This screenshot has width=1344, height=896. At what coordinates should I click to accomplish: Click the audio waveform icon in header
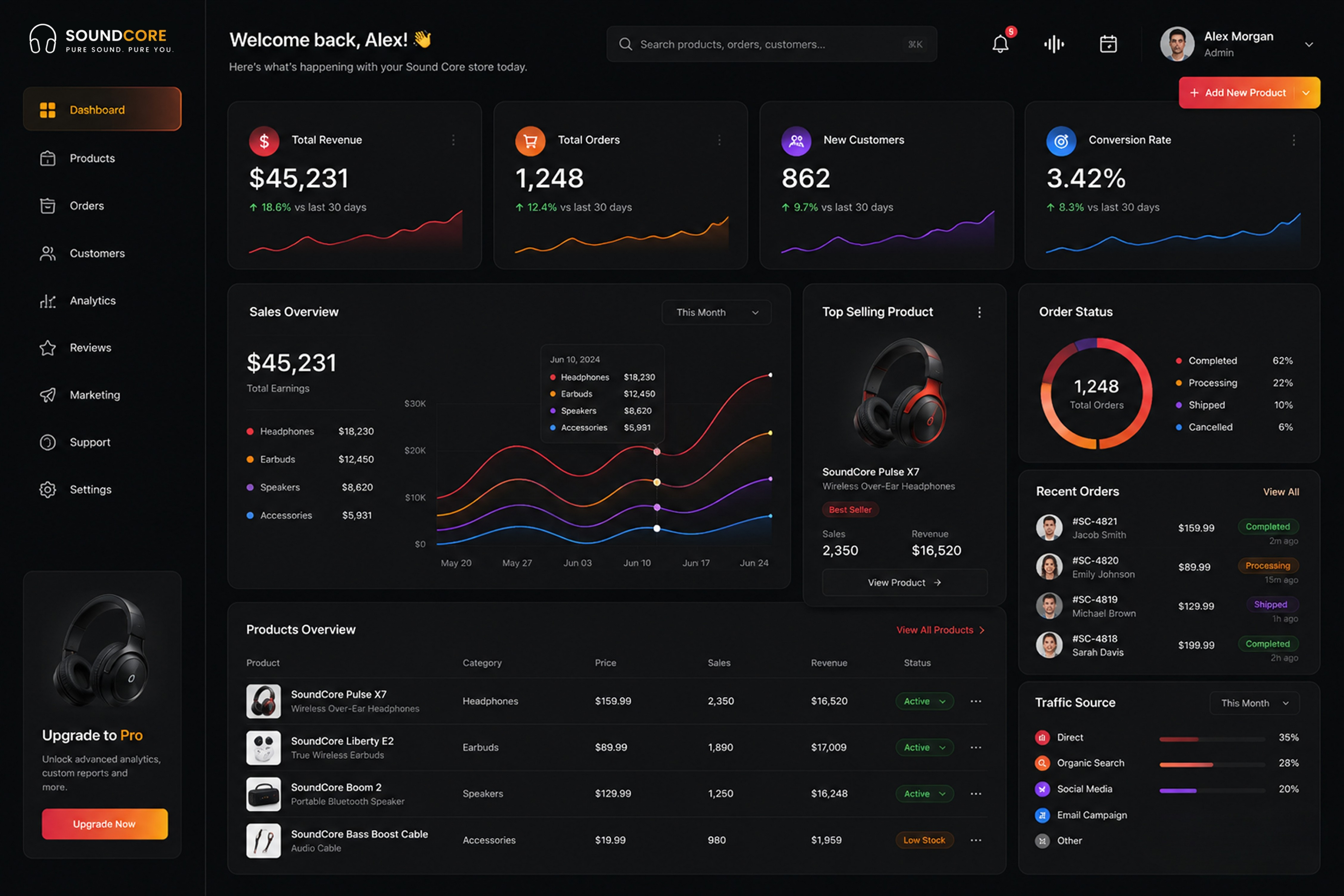[1054, 44]
